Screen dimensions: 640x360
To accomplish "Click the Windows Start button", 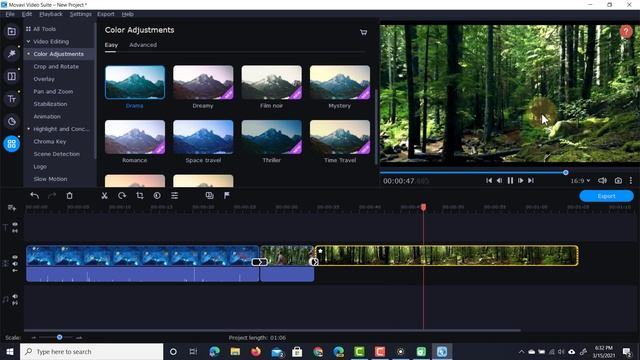I will [x=10, y=351].
